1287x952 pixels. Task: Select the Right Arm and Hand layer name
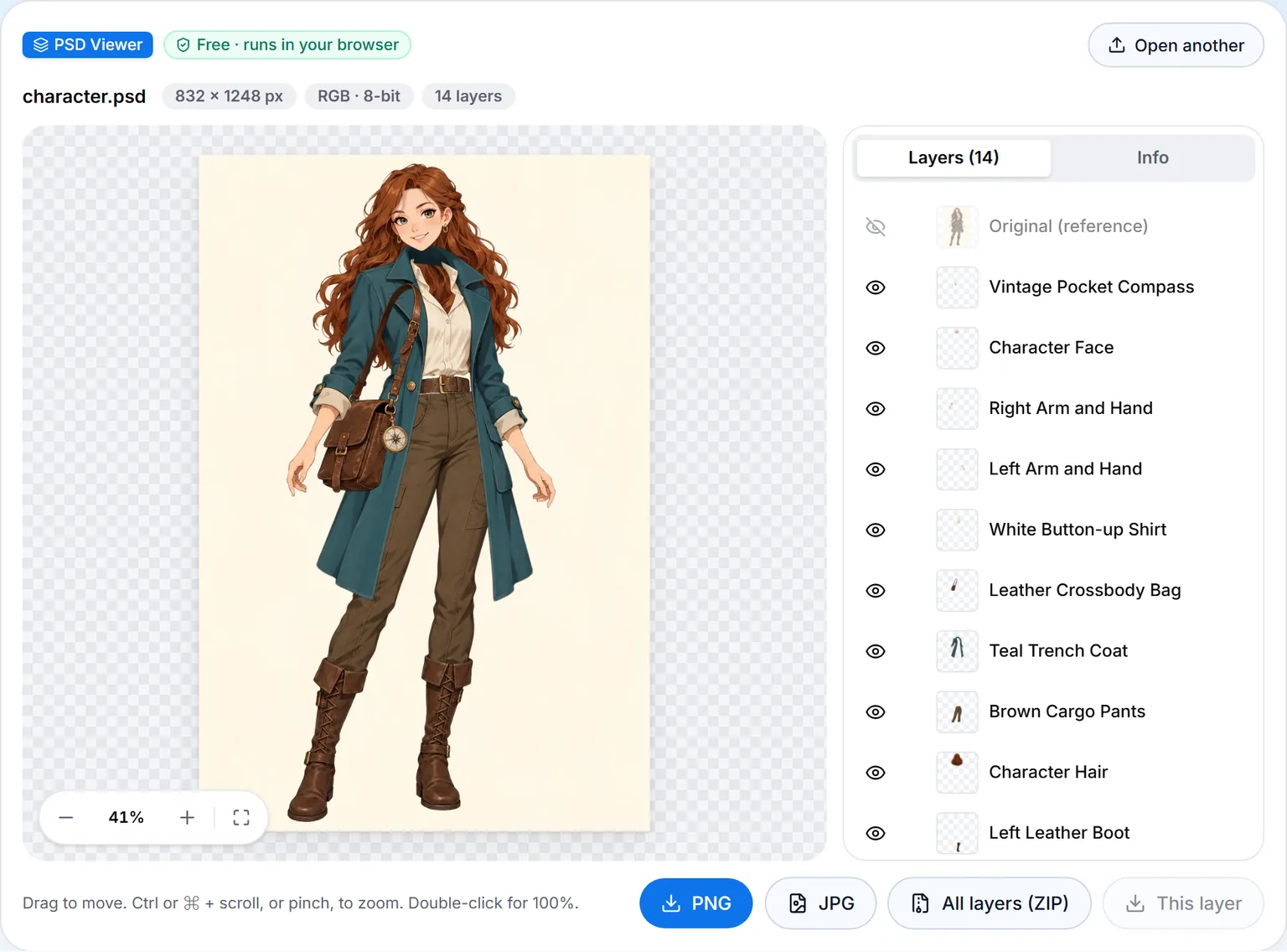(x=1071, y=409)
